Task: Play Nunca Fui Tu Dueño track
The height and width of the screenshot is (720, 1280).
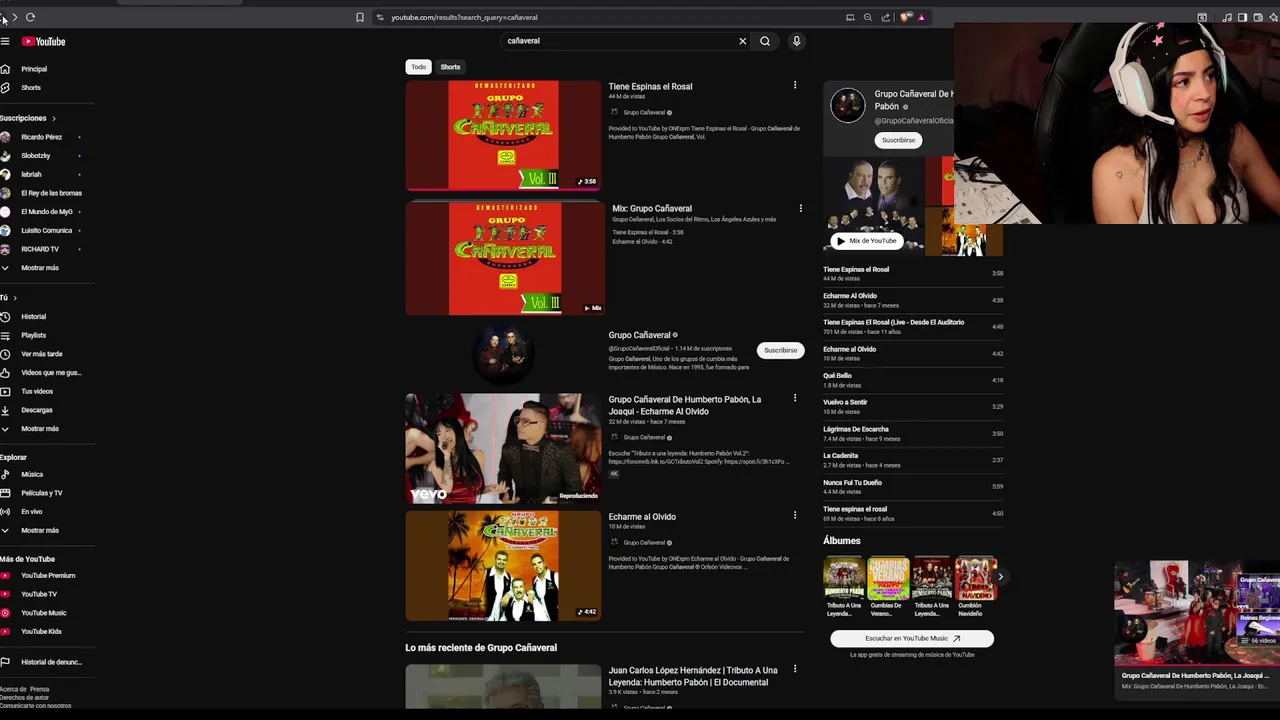Action: 912,487
